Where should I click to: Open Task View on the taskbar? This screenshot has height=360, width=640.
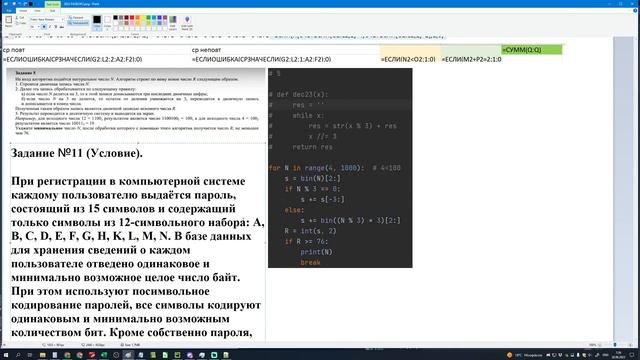point(29,355)
